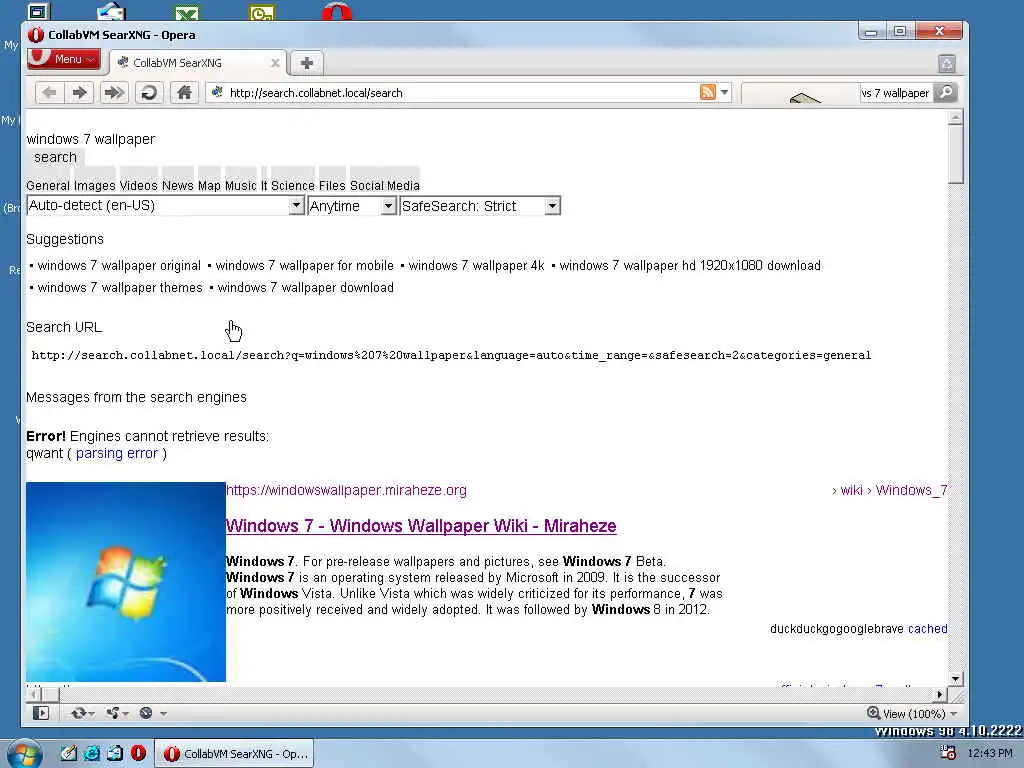Click the notepad pencil quick launch icon
This screenshot has width=1024, height=768.
[x=69, y=753]
